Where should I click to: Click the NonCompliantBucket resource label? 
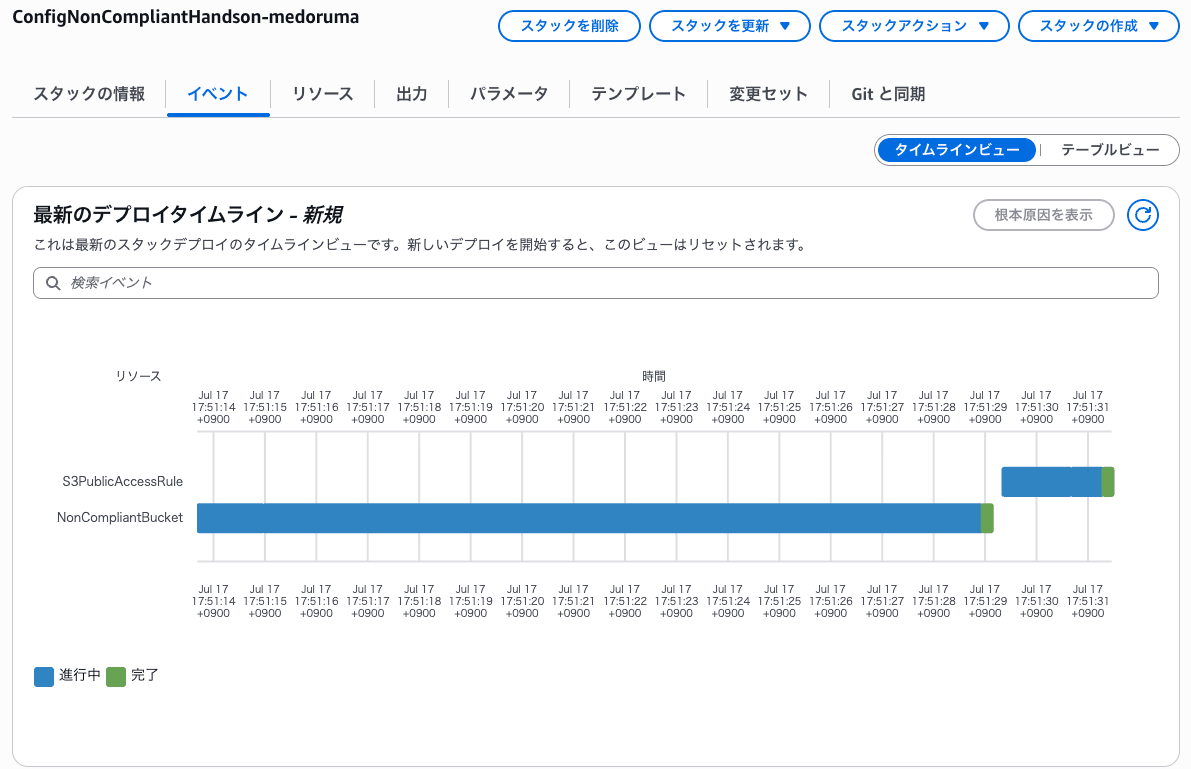pyautogui.click(x=120, y=517)
